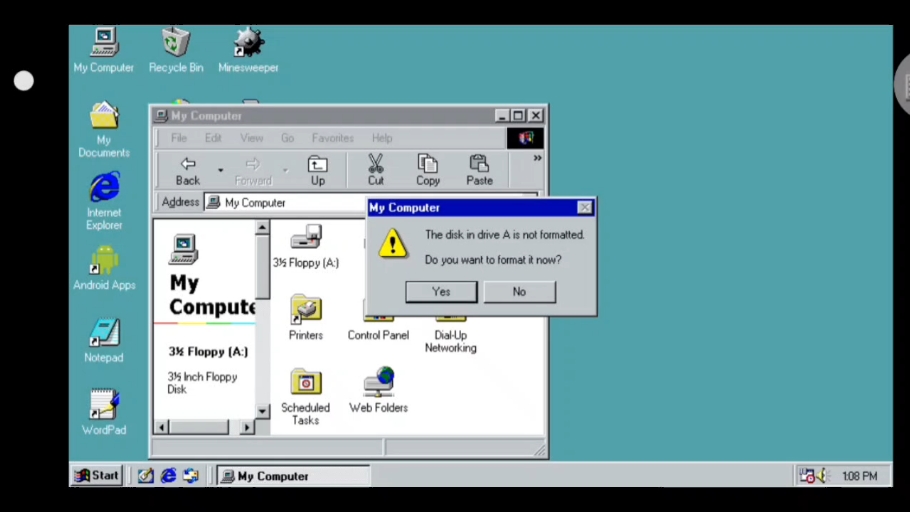Click the Paste toolbar icon

(x=479, y=171)
